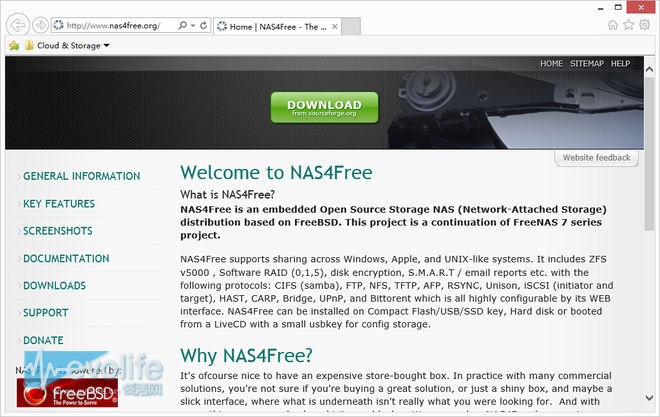Open DONATE in sidebar
The height and width of the screenshot is (417, 660).
(x=43, y=340)
